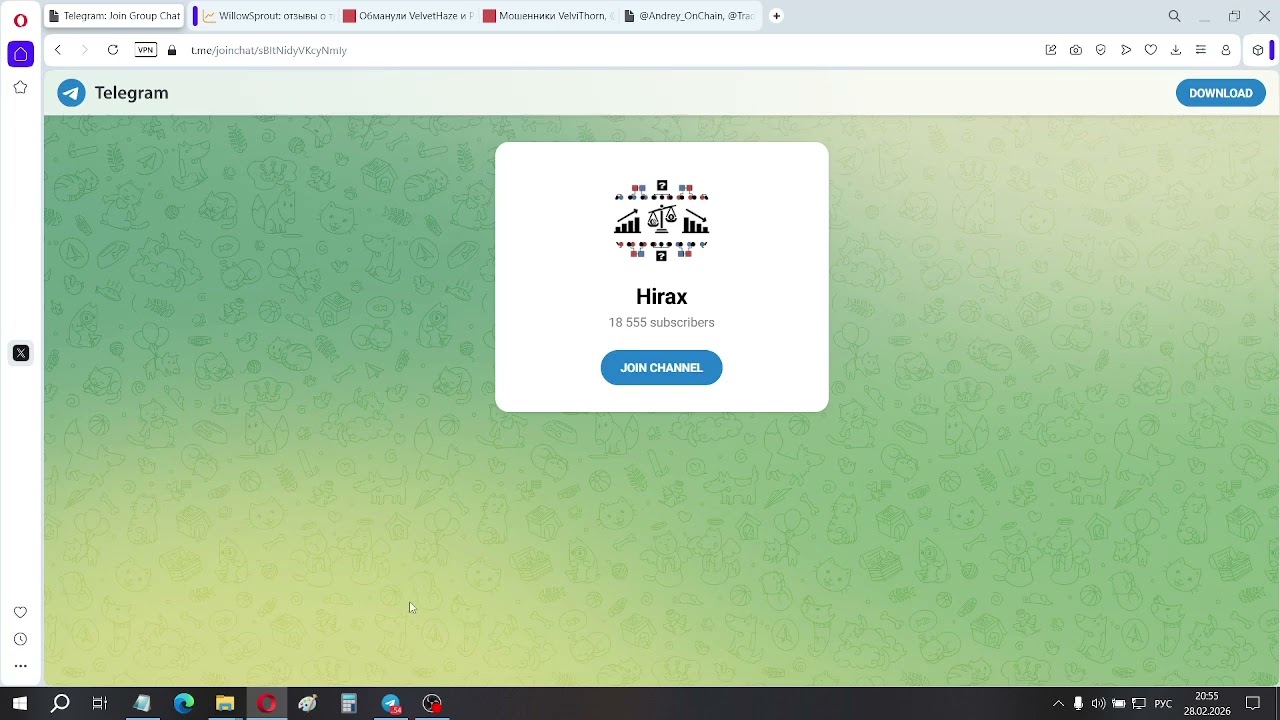
Task: Click the site security lock icon
Action: [172, 50]
